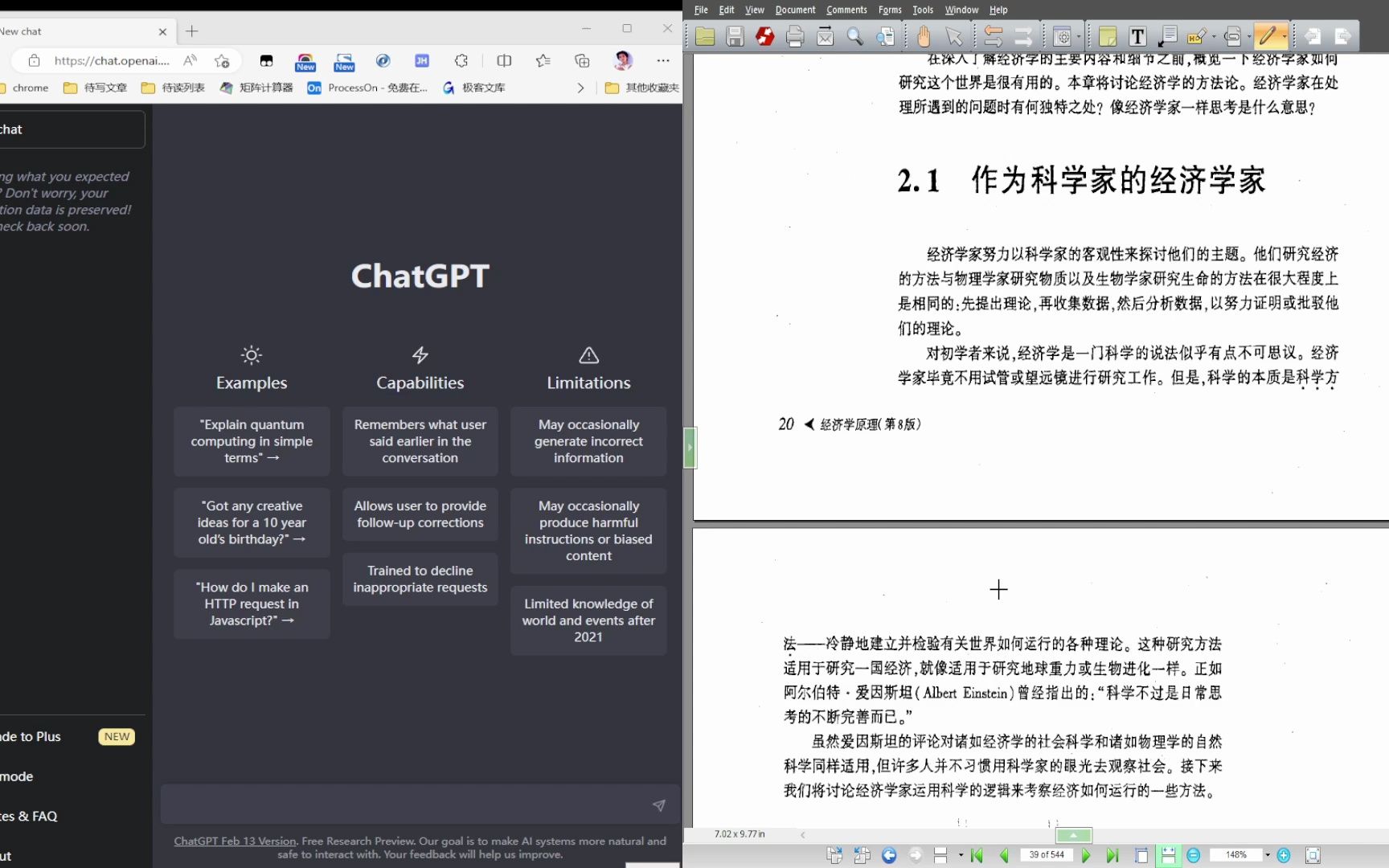Image resolution: width=1389 pixels, height=868 pixels.
Task: Open browser Settings and more menu
Action: click(x=663, y=60)
